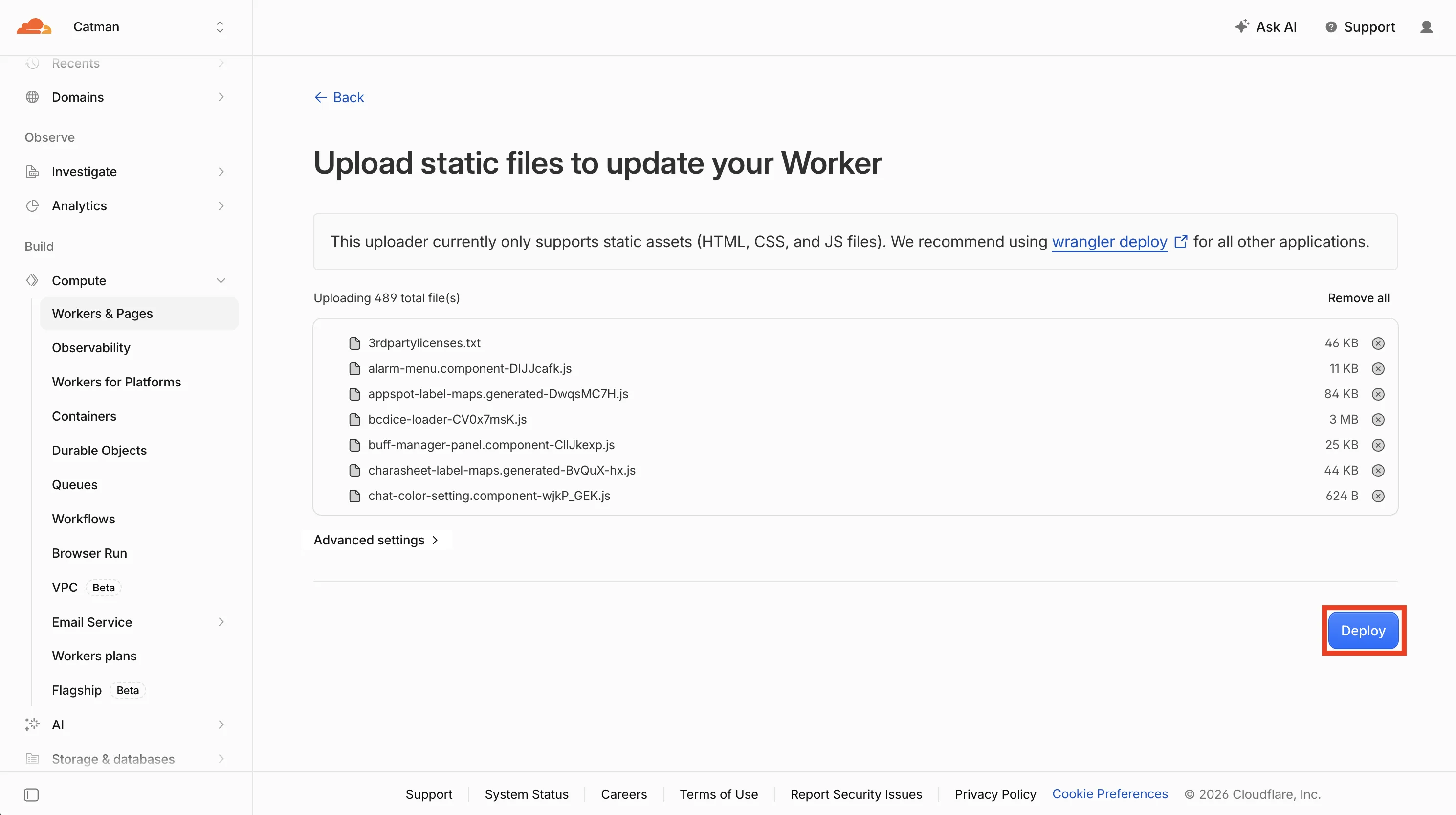This screenshot has height=815, width=1456.
Task: Click file icon beside alarm-menu.component-DlJJcafk.js
Action: pyautogui.click(x=355, y=369)
